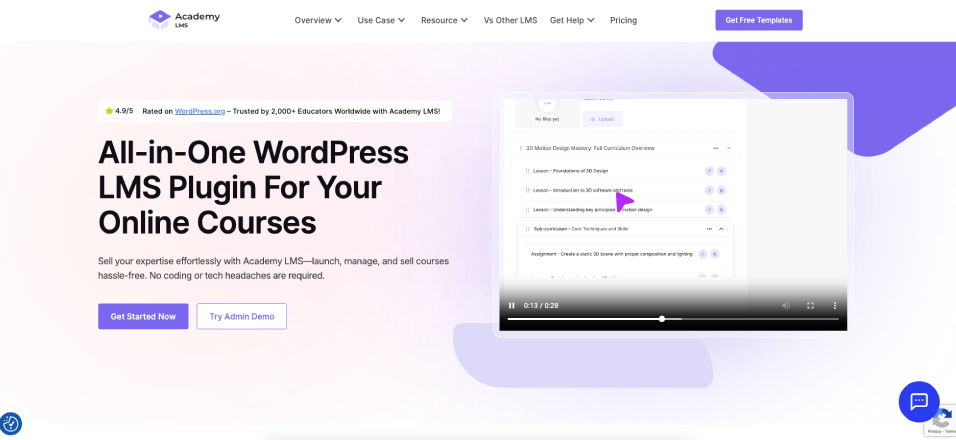Open the Resource dropdown menu
The image size is (956, 440).
(x=444, y=20)
